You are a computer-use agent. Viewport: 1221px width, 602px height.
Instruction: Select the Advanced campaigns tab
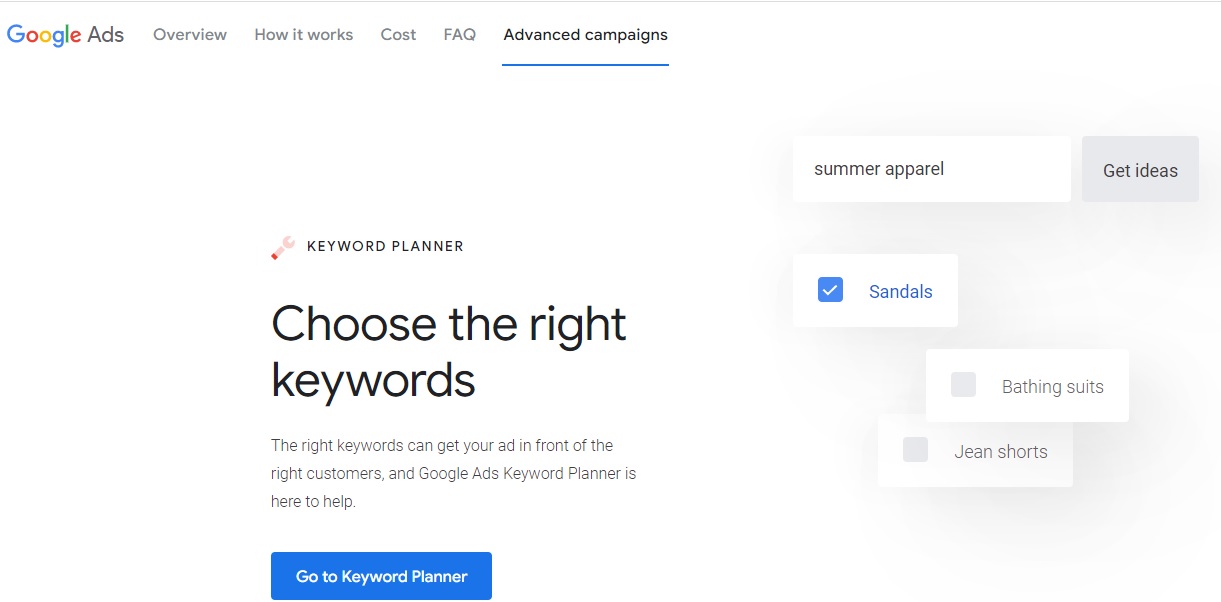coord(585,35)
